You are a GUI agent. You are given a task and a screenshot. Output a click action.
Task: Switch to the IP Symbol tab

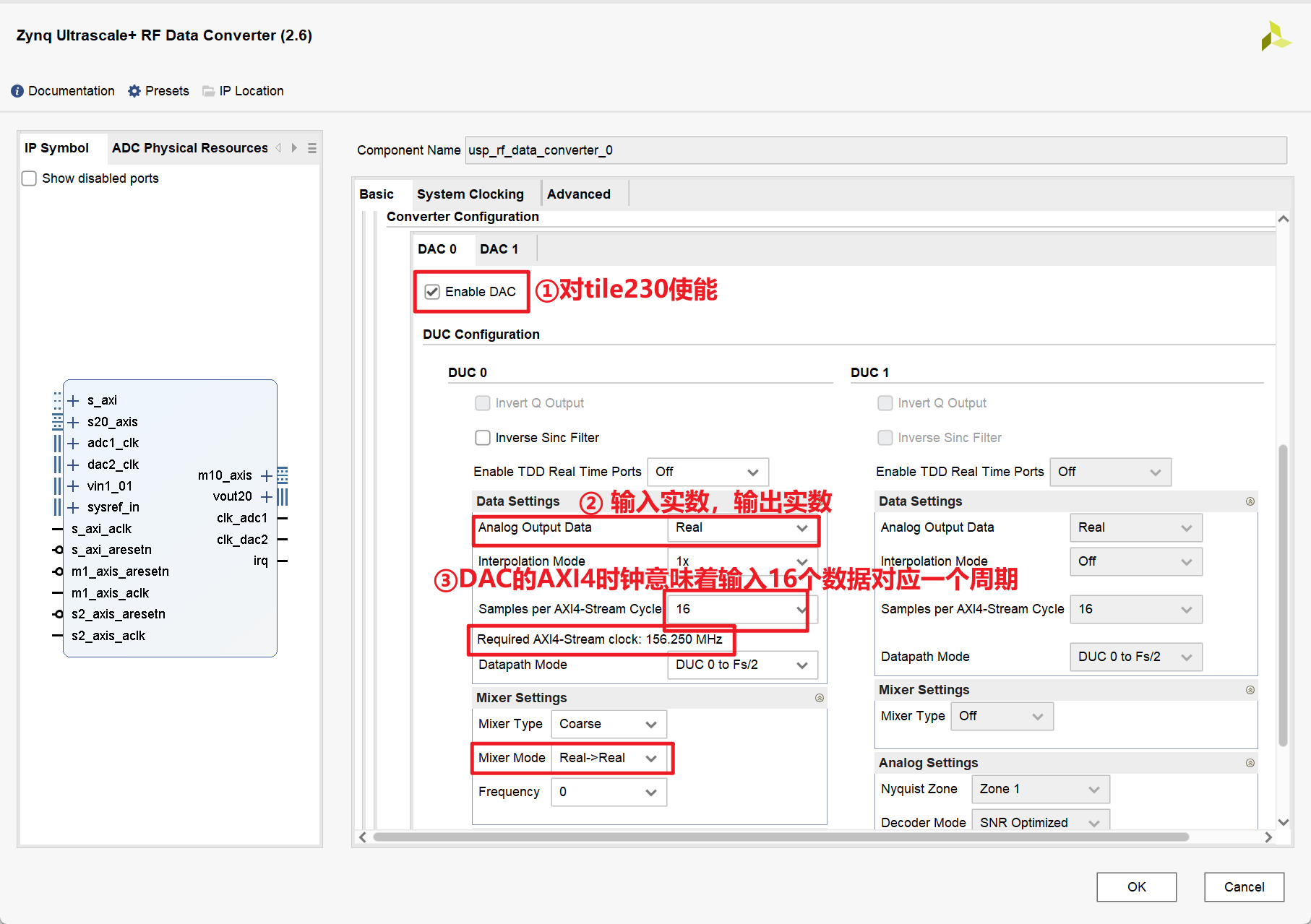57,148
